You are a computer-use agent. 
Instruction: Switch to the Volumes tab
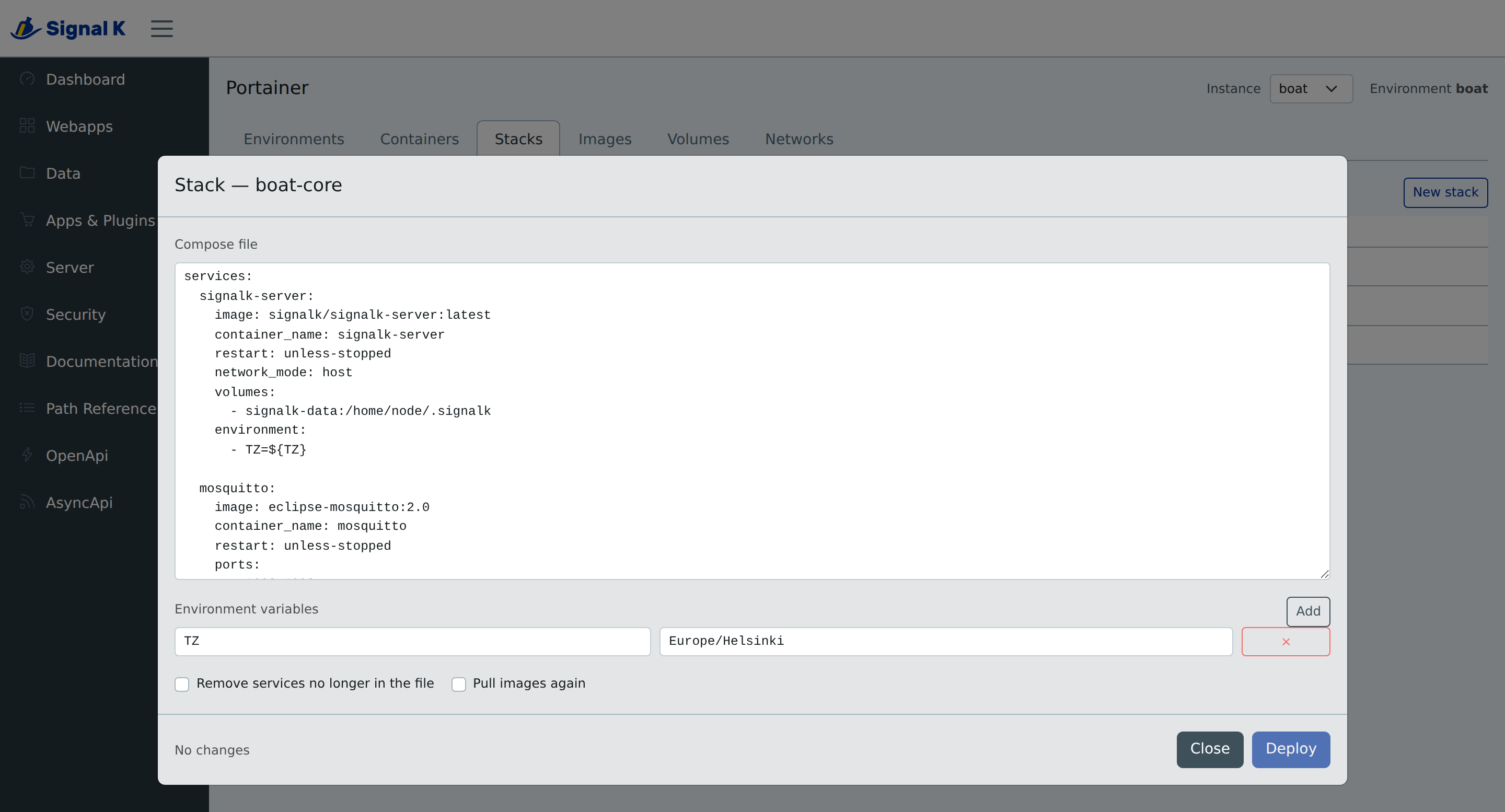(698, 139)
